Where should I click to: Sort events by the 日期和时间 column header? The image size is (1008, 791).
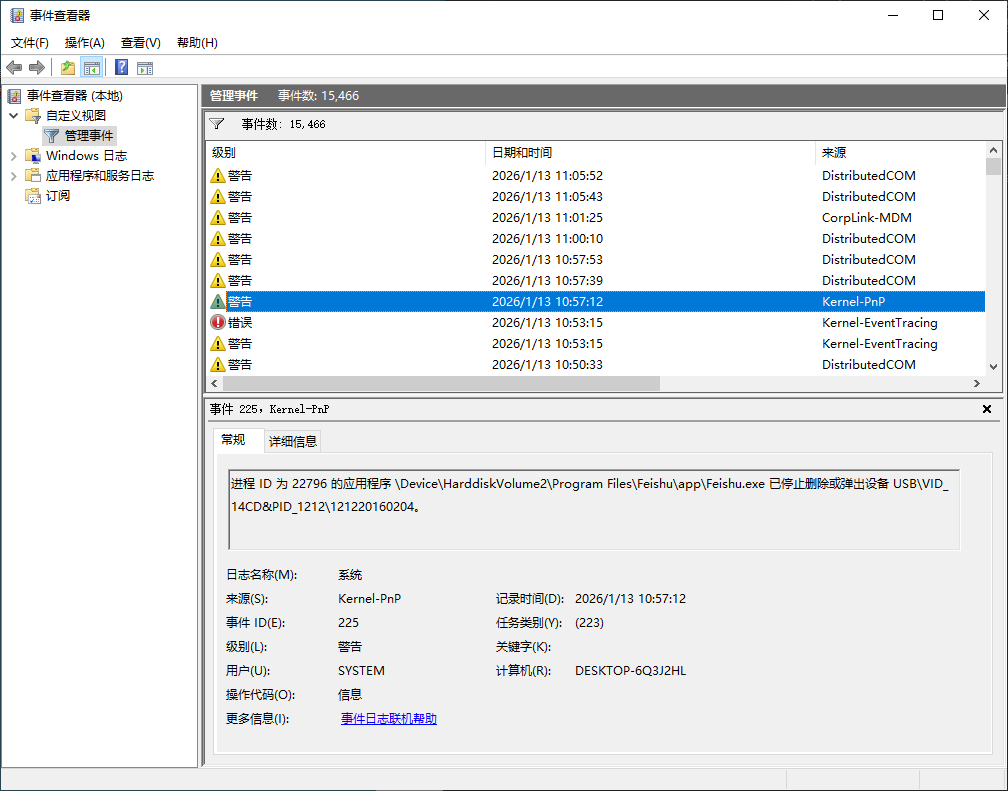tap(650, 153)
